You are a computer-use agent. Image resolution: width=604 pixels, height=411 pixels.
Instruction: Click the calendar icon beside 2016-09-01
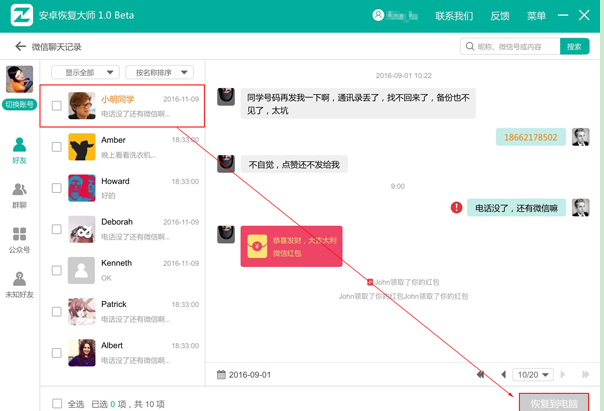[x=221, y=375]
